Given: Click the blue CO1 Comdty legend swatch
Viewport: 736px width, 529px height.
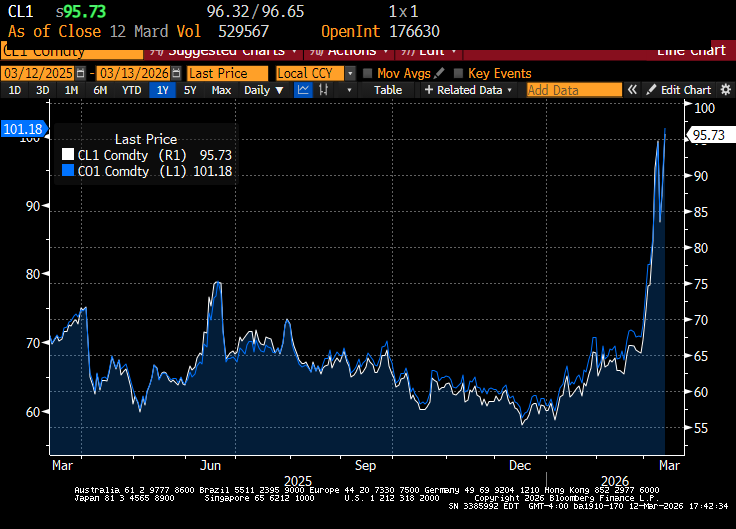Looking at the screenshot, I should pyautogui.click(x=68, y=170).
